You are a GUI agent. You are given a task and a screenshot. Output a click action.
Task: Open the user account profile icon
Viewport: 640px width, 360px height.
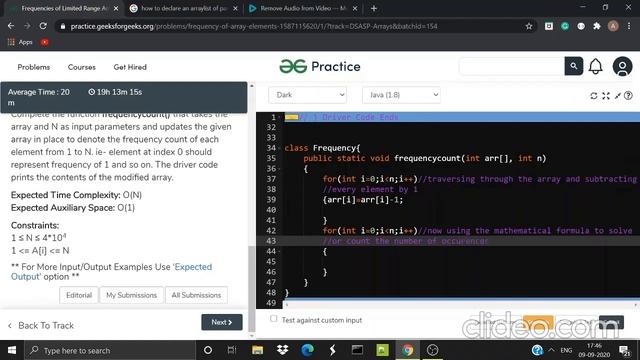click(622, 66)
